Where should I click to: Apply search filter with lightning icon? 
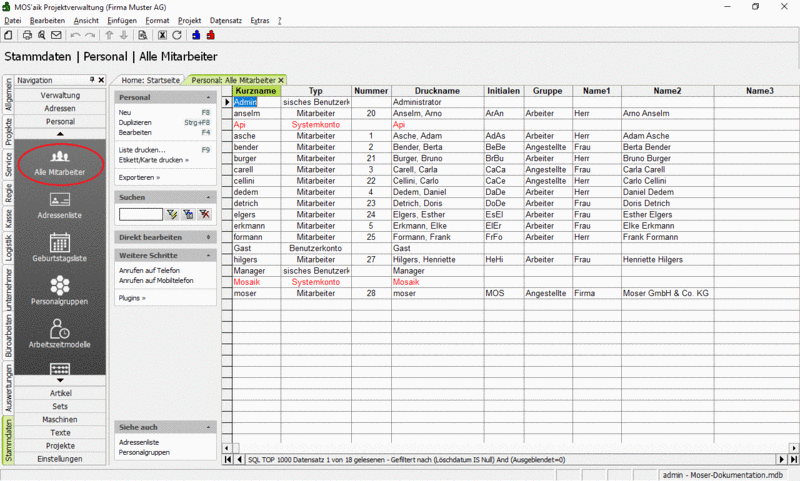point(172,214)
